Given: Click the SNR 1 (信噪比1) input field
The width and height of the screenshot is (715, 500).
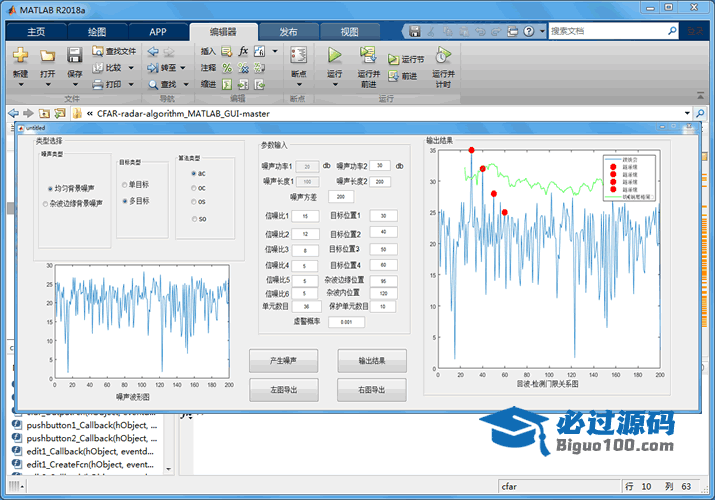Looking at the screenshot, I should (x=305, y=216).
